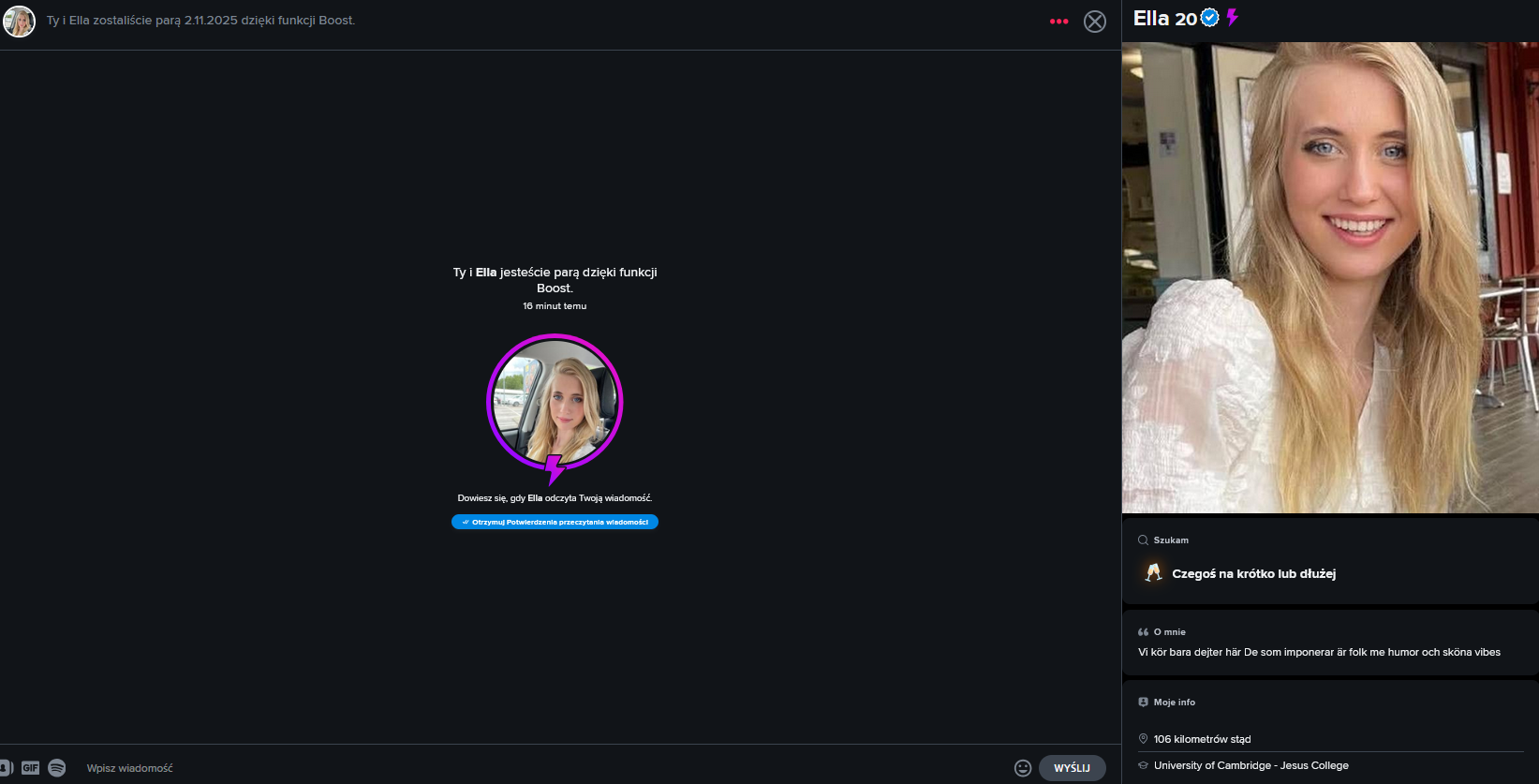Click the "Moje info" section label
This screenshot has height=784, width=1539.
click(1175, 703)
